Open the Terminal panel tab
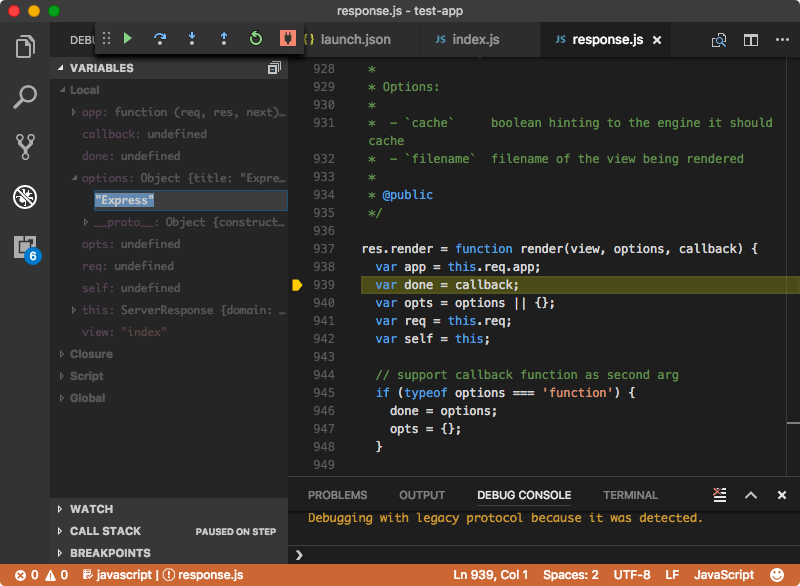This screenshot has width=800, height=586. pyautogui.click(x=631, y=495)
